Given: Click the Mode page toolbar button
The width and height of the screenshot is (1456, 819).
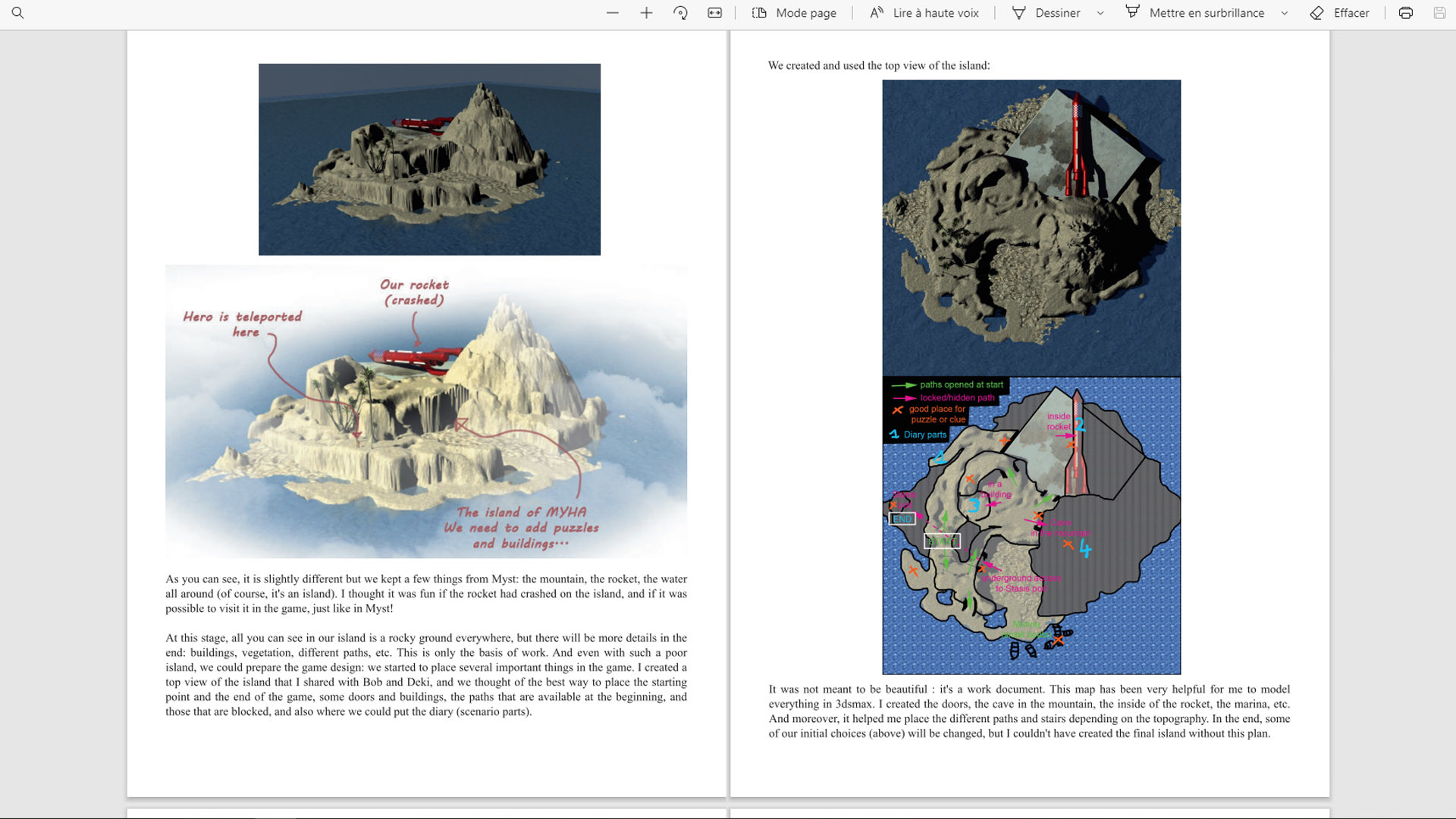Looking at the screenshot, I should 793,13.
